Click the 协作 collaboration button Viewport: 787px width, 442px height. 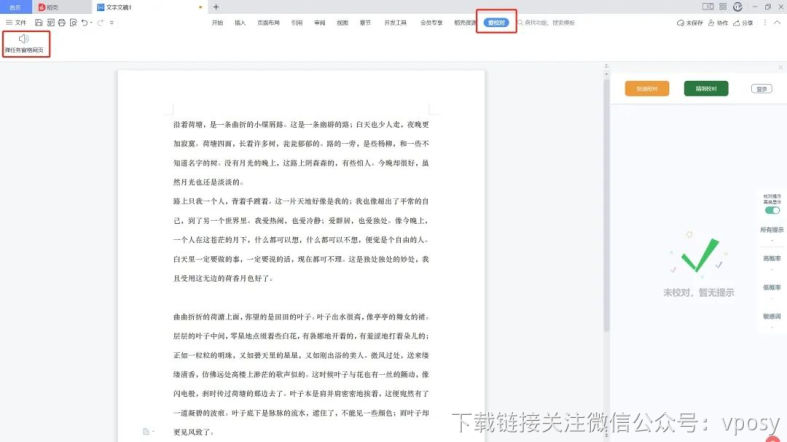718,23
